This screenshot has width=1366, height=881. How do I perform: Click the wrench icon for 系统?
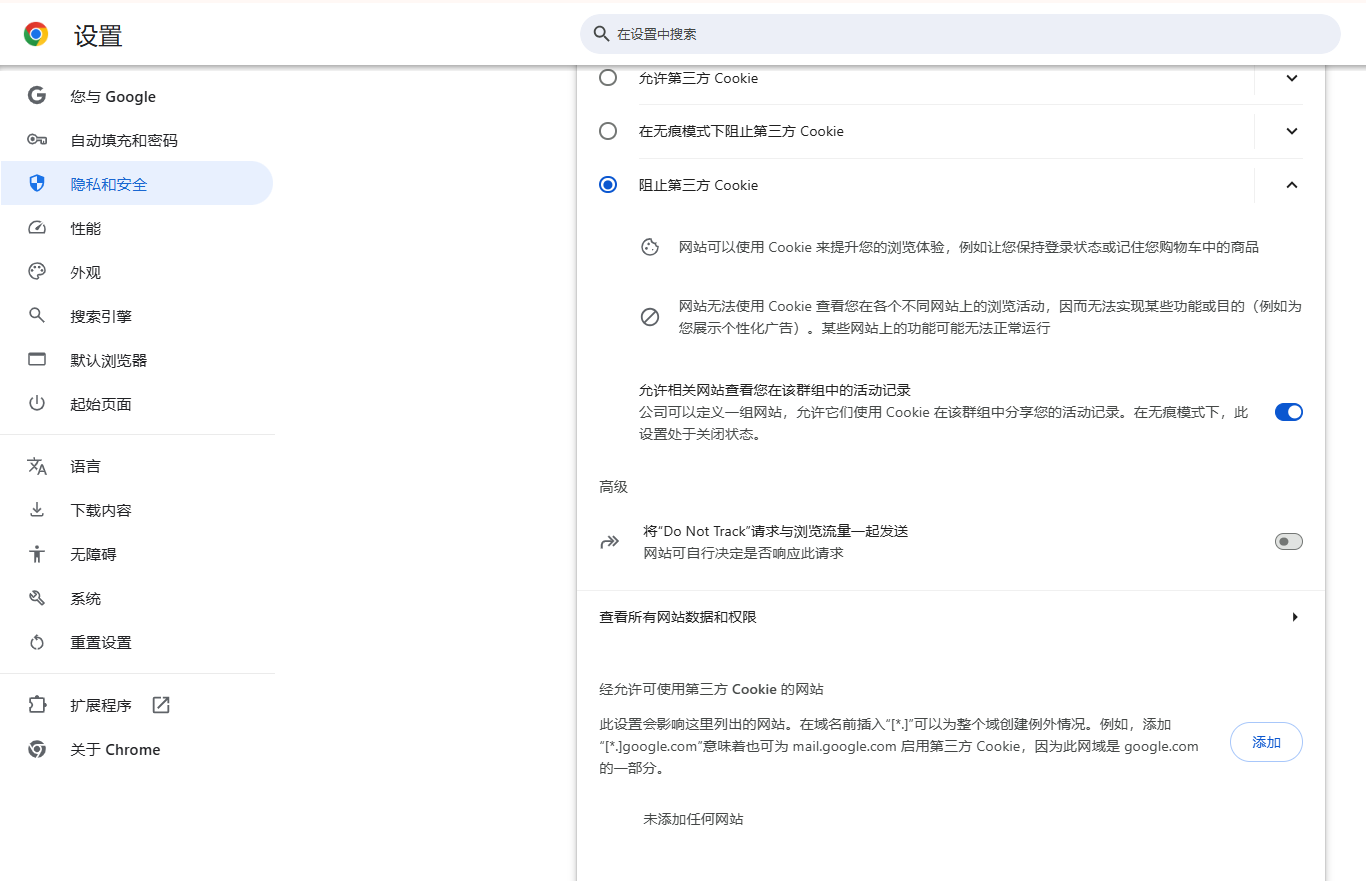point(37,598)
